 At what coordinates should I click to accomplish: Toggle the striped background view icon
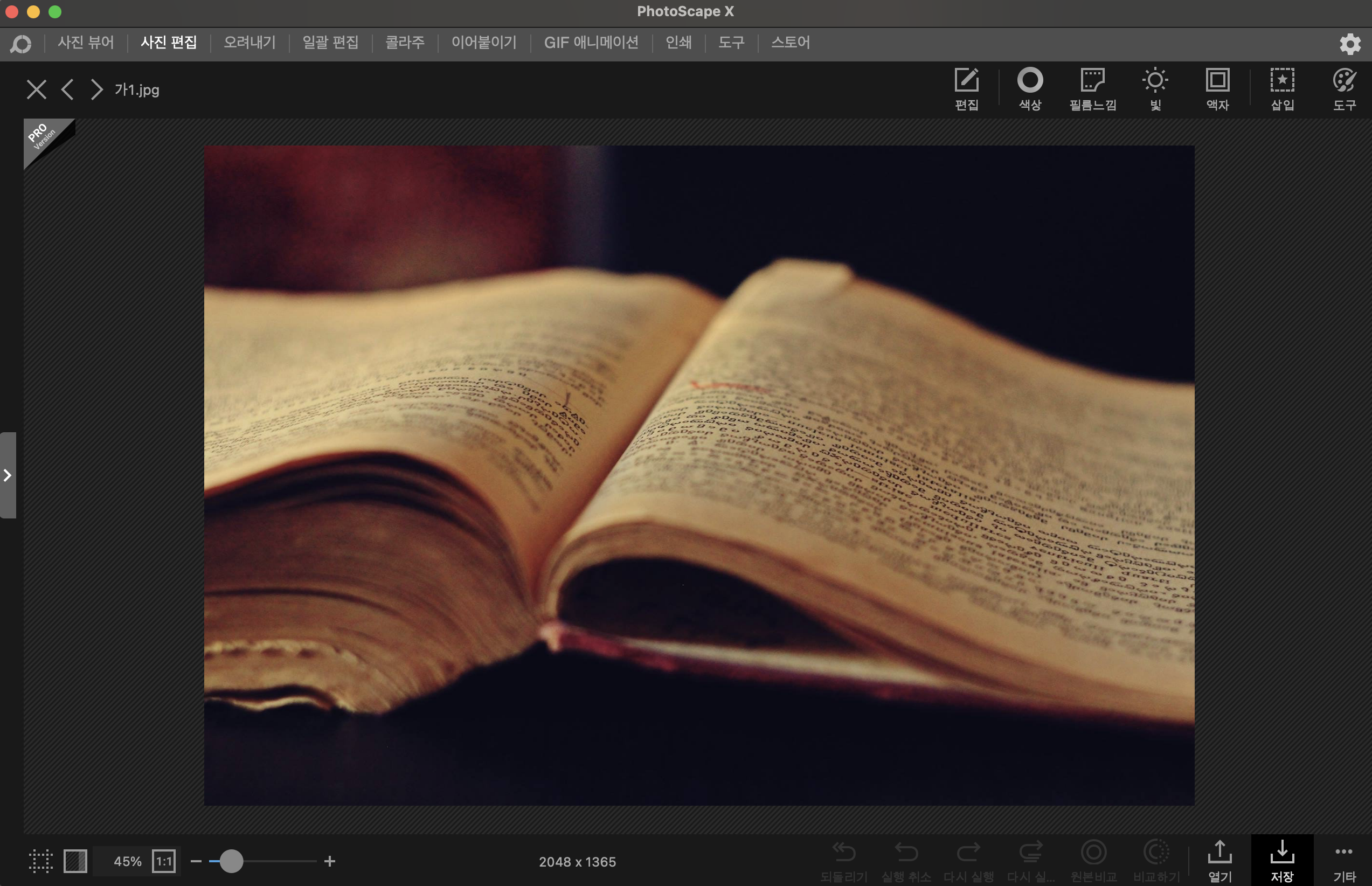pos(75,861)
